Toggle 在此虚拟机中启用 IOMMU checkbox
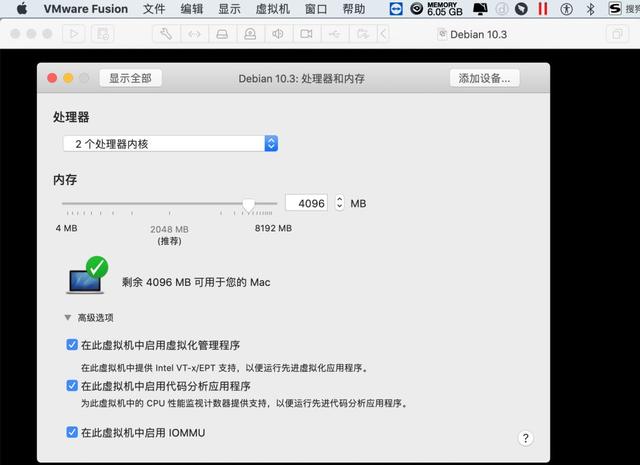The image size is (640, 465). [72, 432]
